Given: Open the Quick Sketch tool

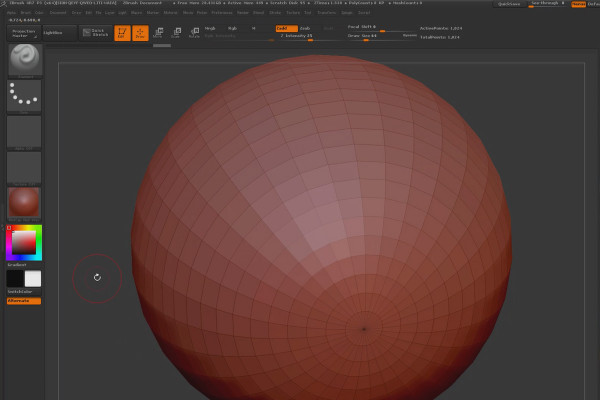Looking at the screenshot, I should (96, 33).
